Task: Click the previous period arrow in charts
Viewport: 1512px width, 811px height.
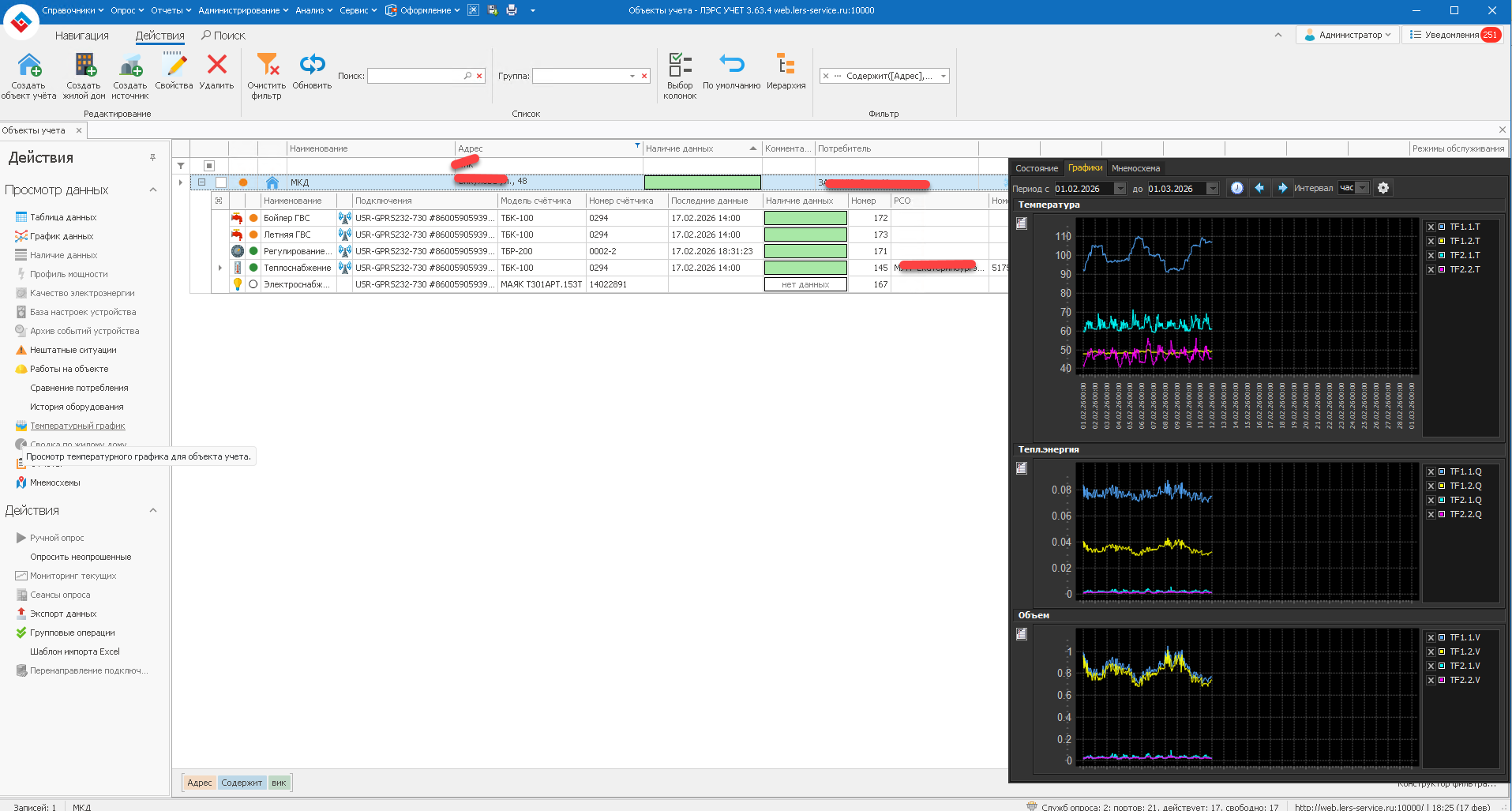Action: (1259, 188)
